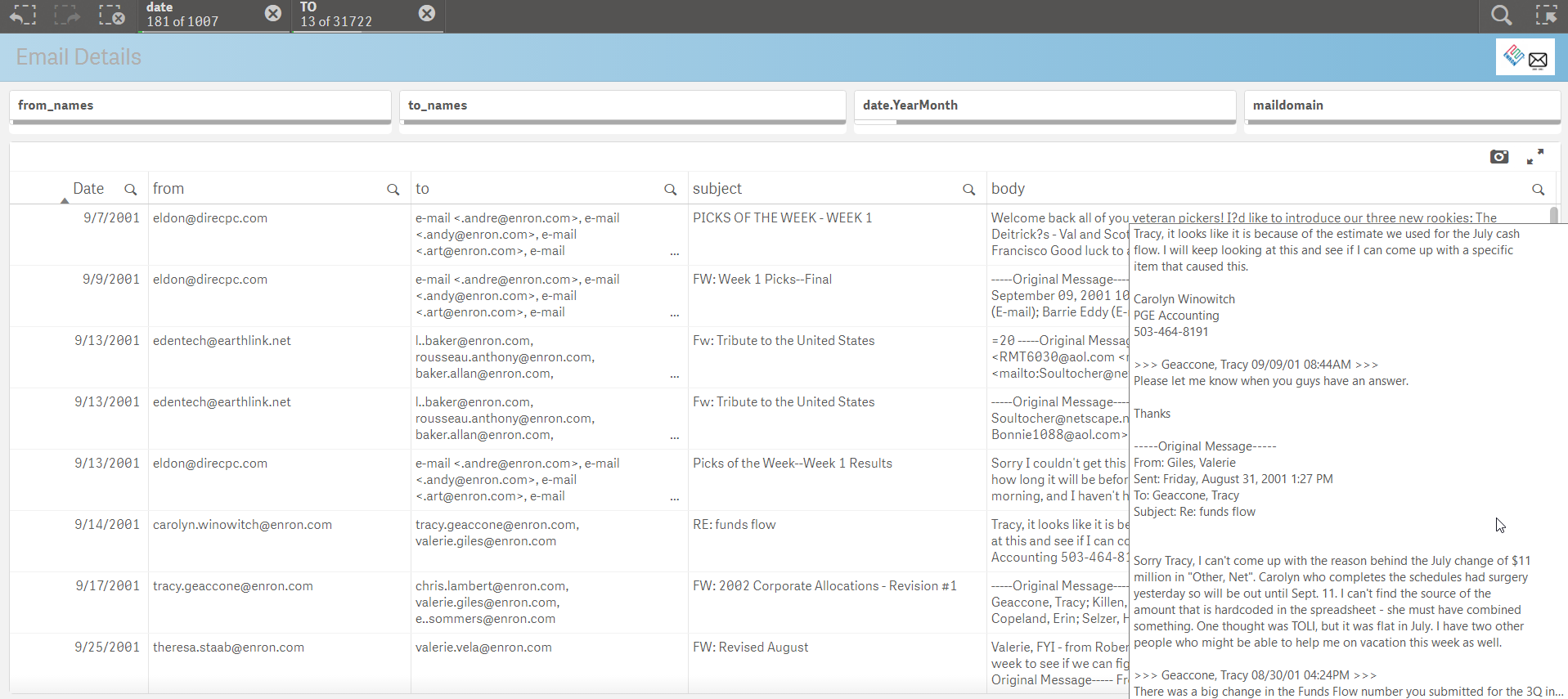Sort by the to column header
The height and width of the screenshot is (699, 1568).
point(422,189)
